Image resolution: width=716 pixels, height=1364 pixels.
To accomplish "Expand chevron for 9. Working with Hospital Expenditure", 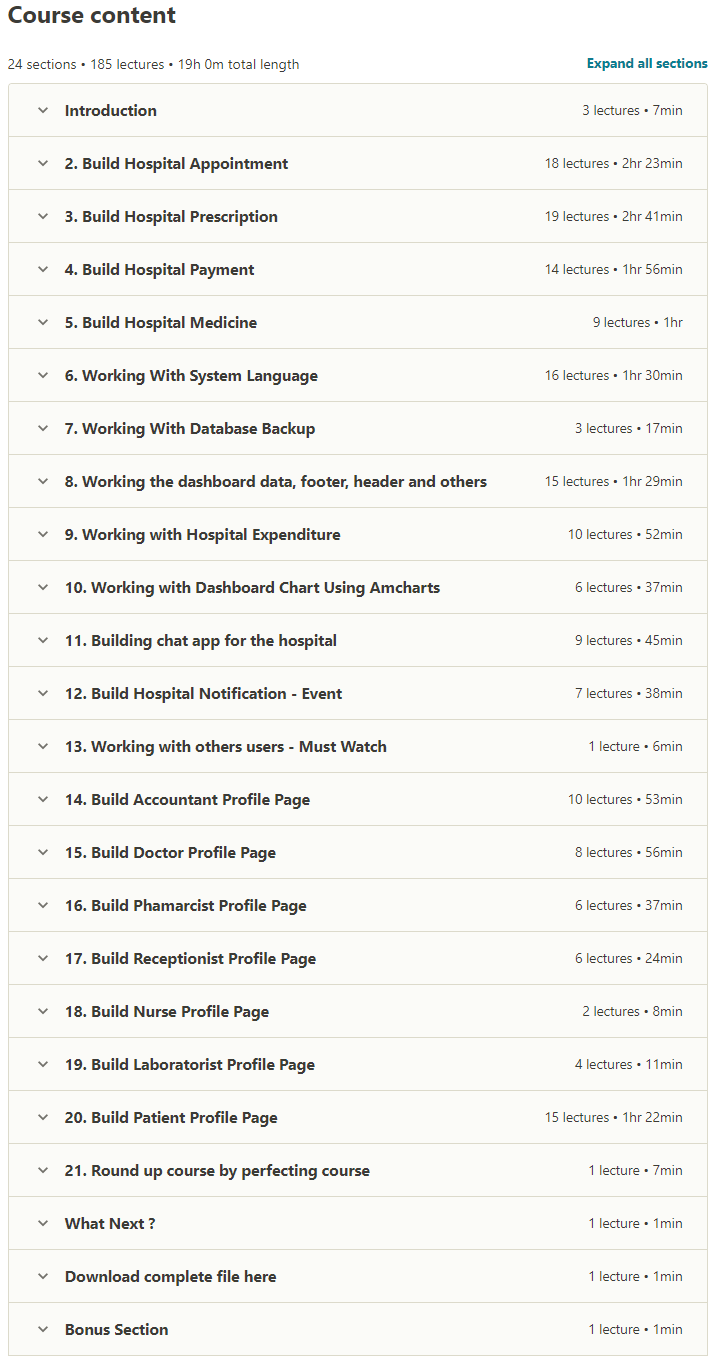I will pos(43,535).
